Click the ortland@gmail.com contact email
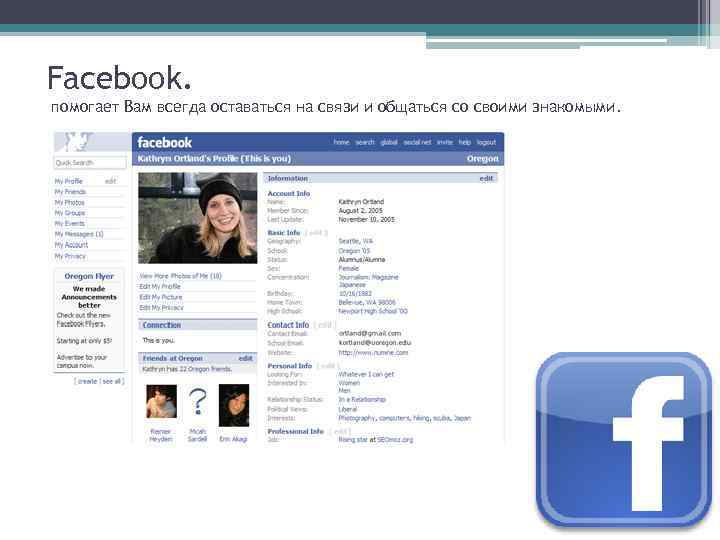This screenshot has height=540, width=720. click(370, 333)
